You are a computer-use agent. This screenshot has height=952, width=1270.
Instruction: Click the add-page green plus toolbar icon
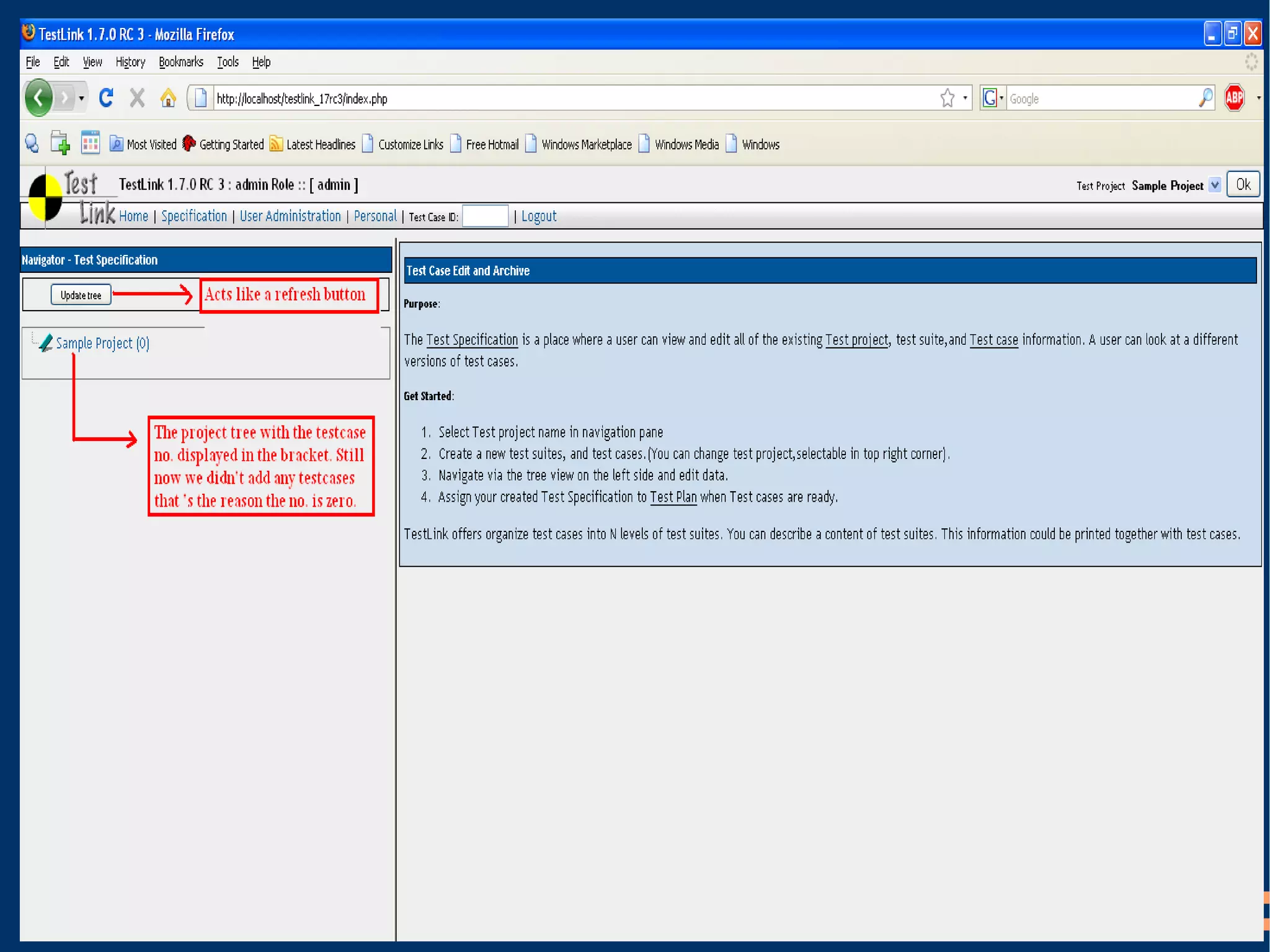tap(60, 143)
